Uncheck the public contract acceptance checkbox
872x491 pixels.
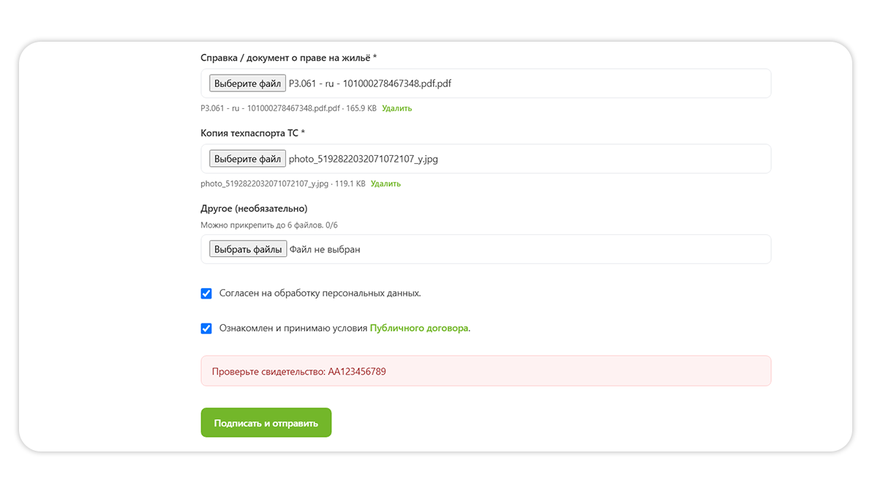[206, 328]
